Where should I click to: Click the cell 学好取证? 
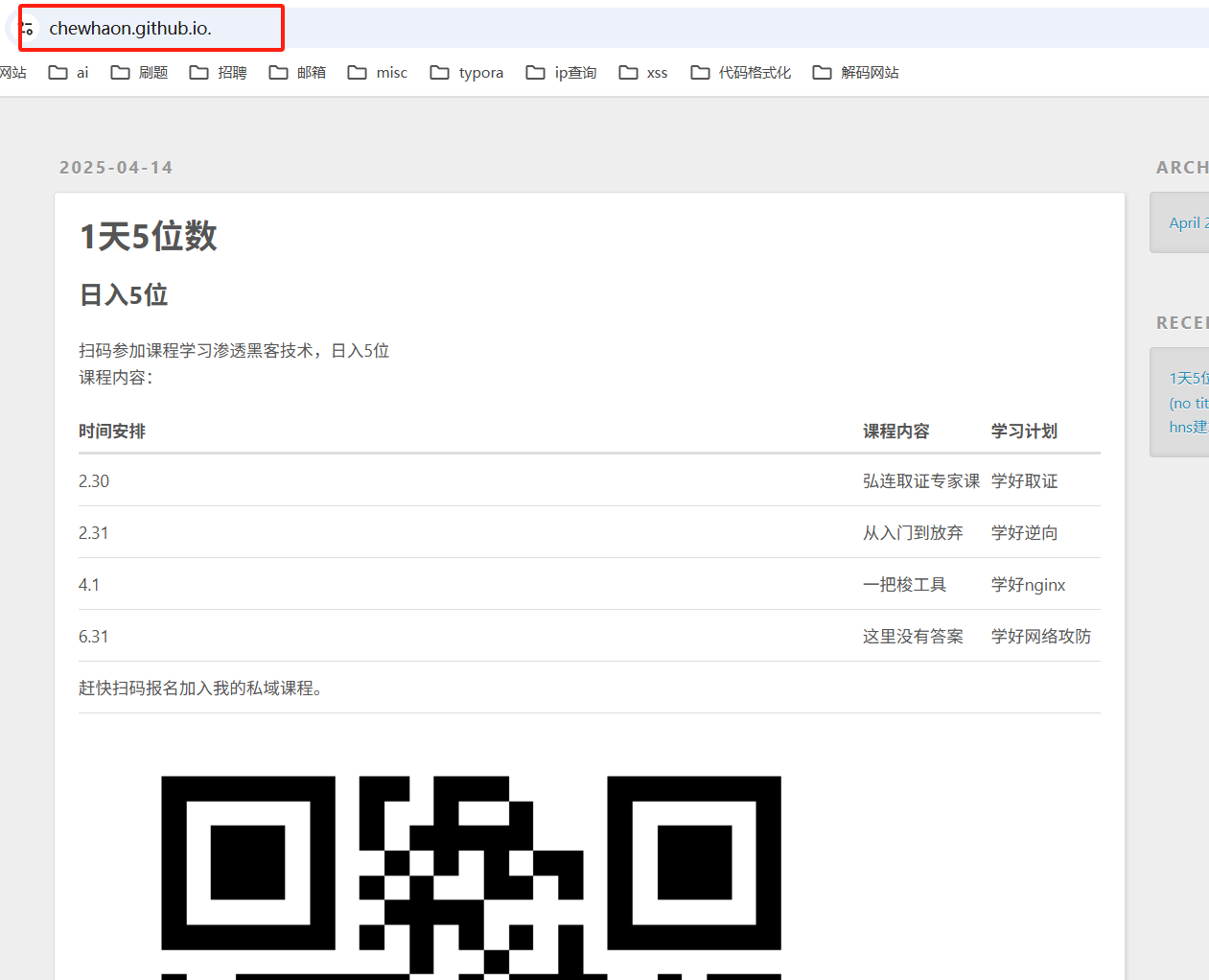click(x=1025, y=481)
